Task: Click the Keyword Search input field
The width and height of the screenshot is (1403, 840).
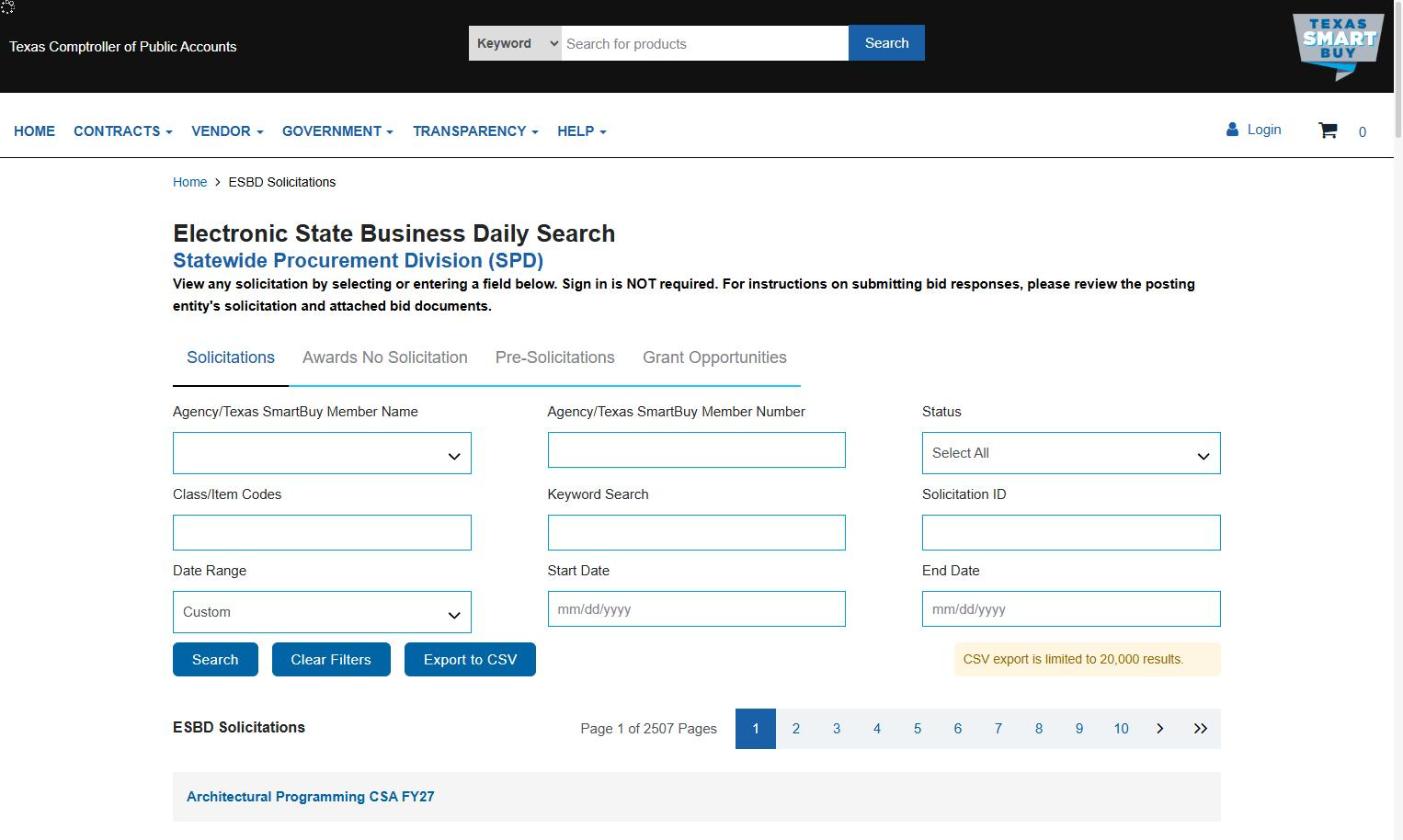Action: click(x=696, y=532)
